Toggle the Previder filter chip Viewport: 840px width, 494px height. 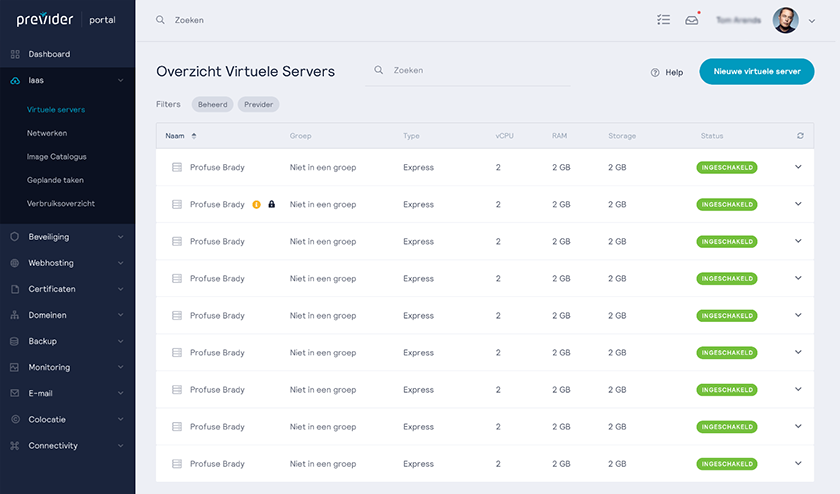pos(258,104)
